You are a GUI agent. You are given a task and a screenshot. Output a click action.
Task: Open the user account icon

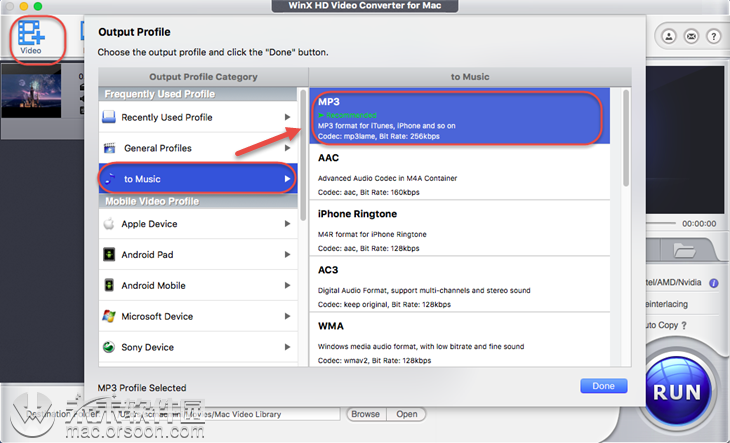(669, 36)
